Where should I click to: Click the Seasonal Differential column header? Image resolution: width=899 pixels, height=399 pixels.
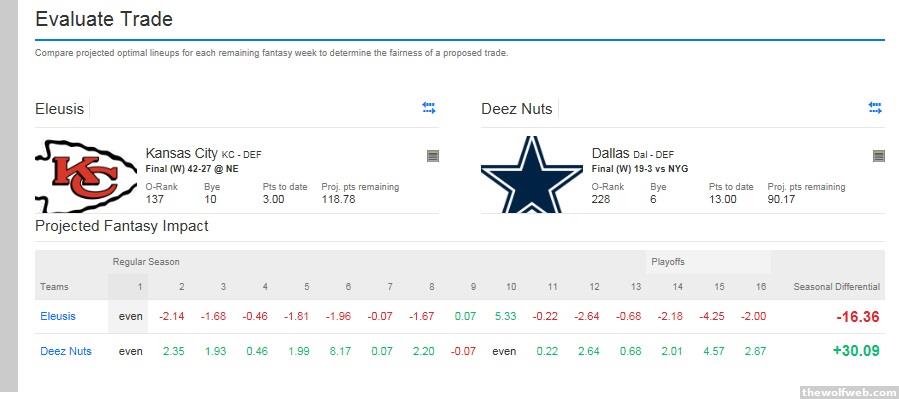click(837, 287)
